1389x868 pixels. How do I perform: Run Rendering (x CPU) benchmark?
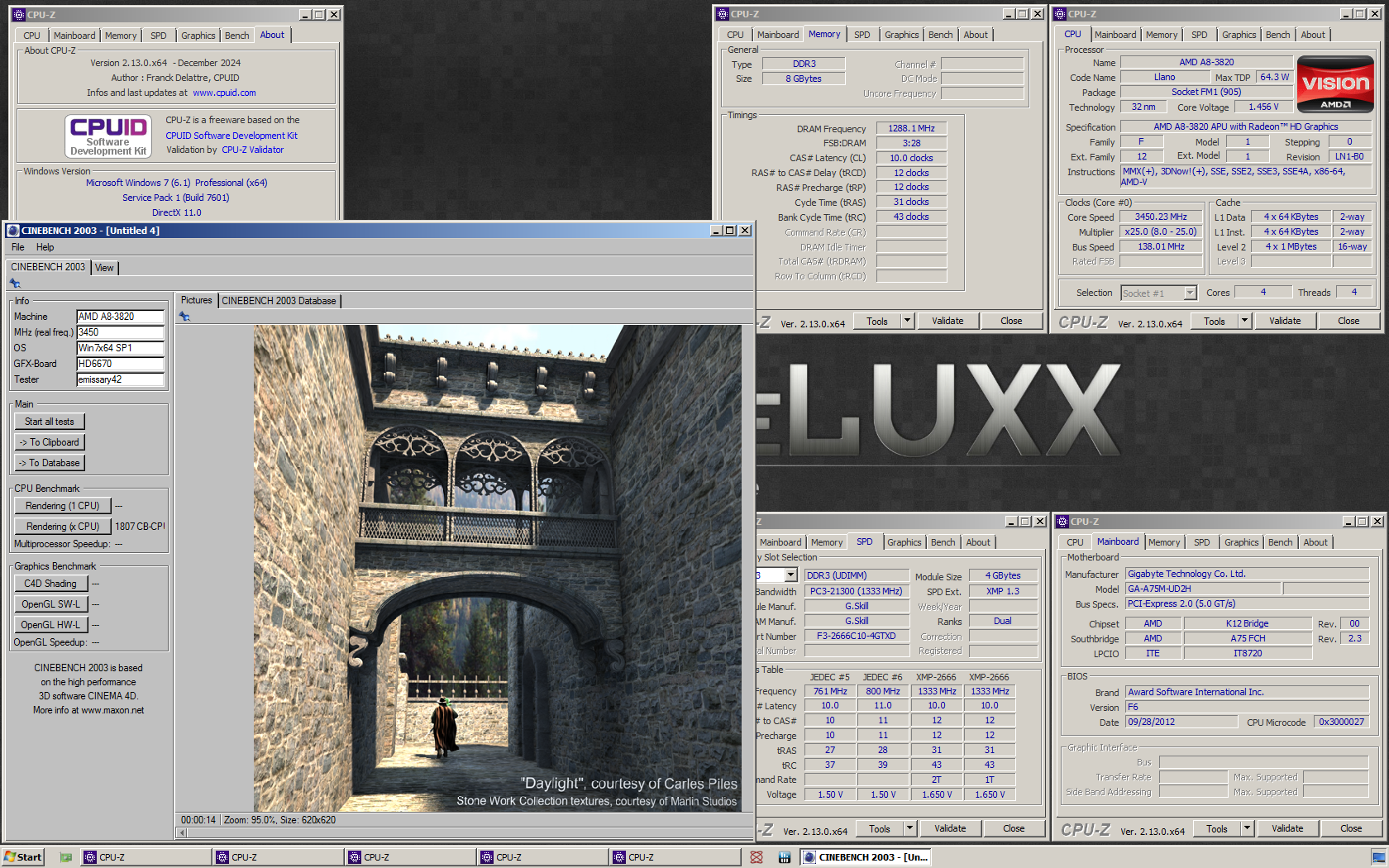click(63, 527)
